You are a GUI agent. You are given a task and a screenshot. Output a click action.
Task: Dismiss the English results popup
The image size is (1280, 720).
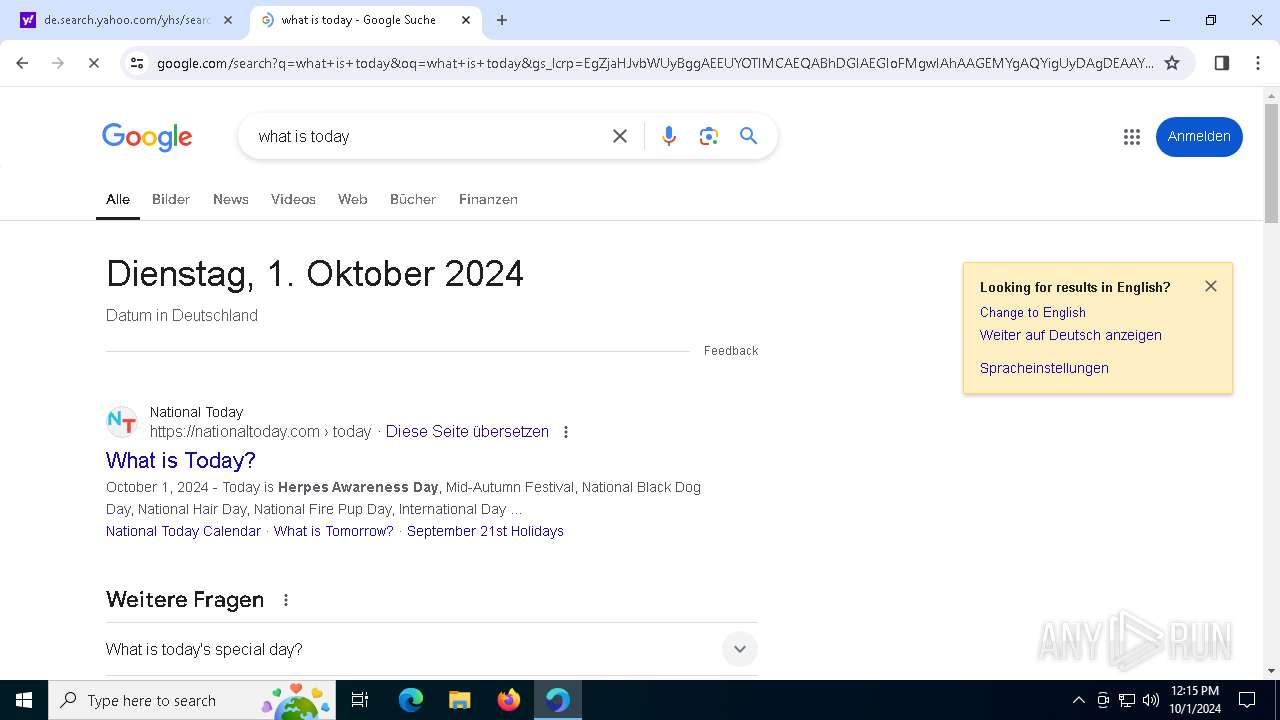(x=1211, y=286)
